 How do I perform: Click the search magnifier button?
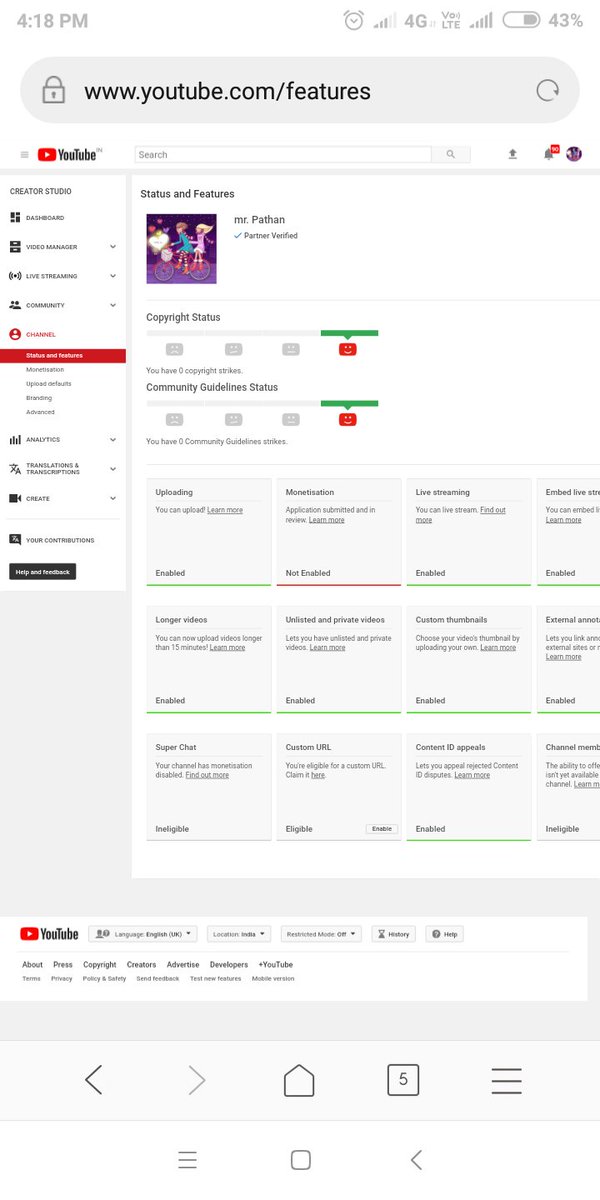tap(451, 155)
